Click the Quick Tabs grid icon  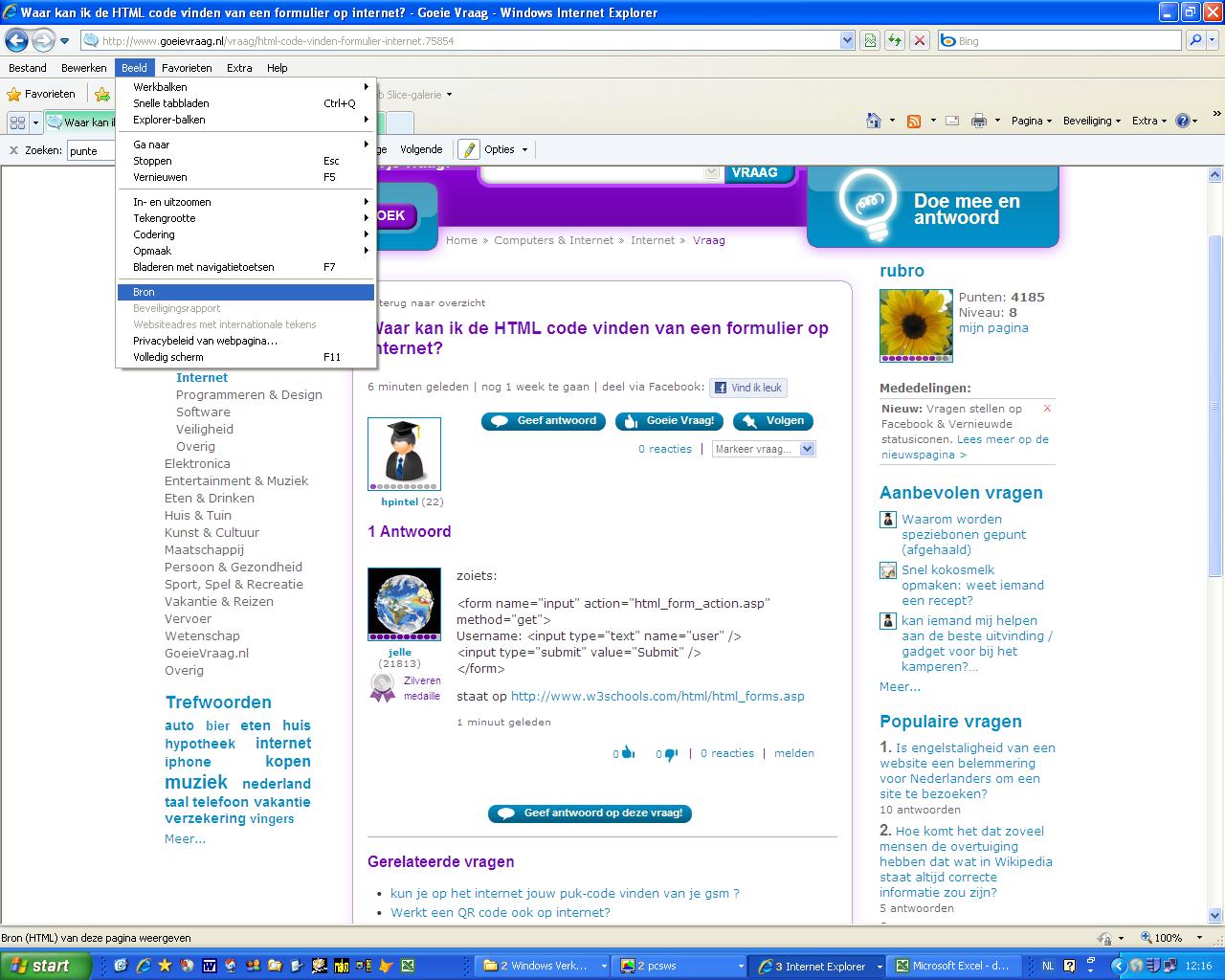(x=17, y=122)
